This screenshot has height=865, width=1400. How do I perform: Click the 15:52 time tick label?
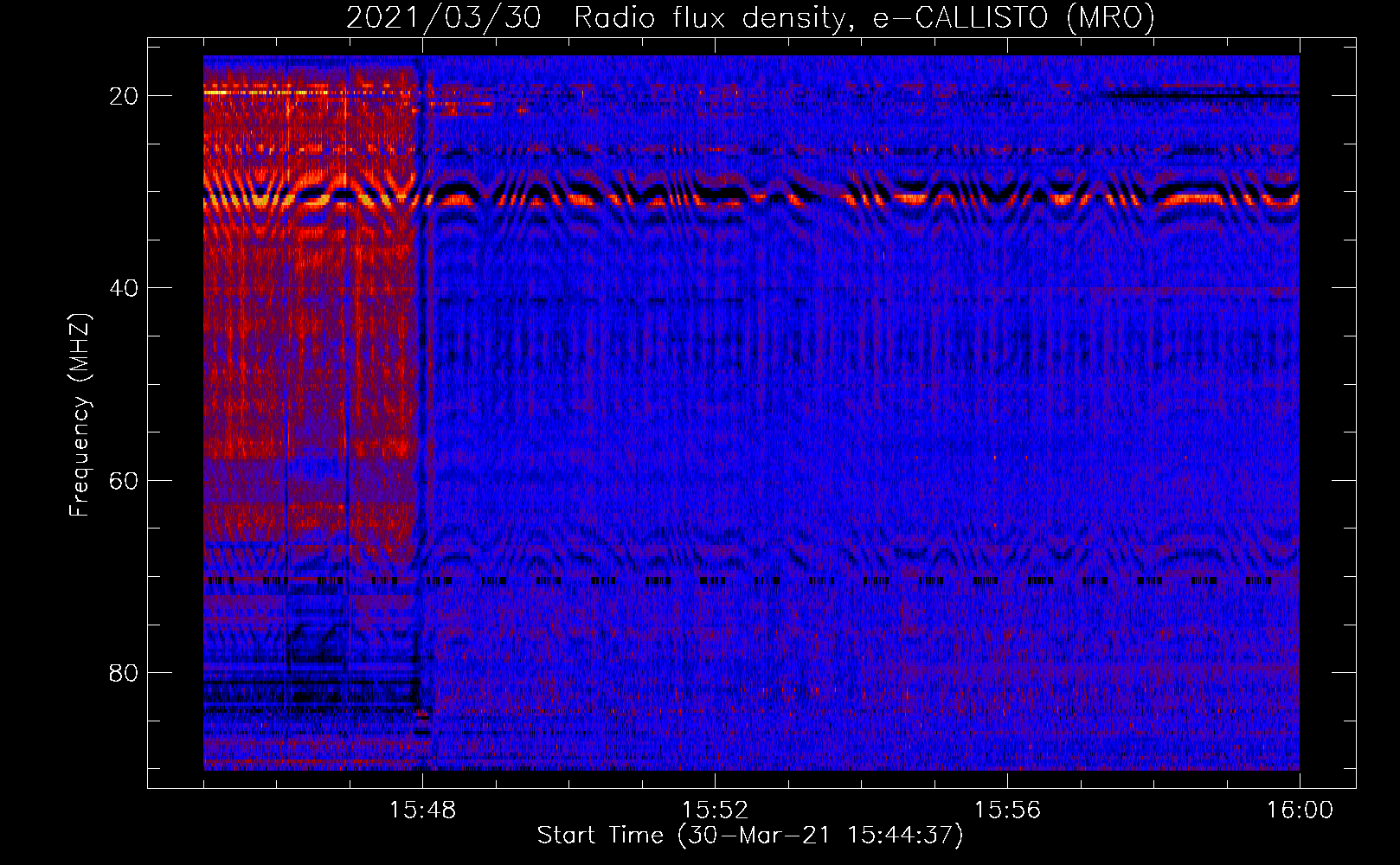click(x=715, y=810)
